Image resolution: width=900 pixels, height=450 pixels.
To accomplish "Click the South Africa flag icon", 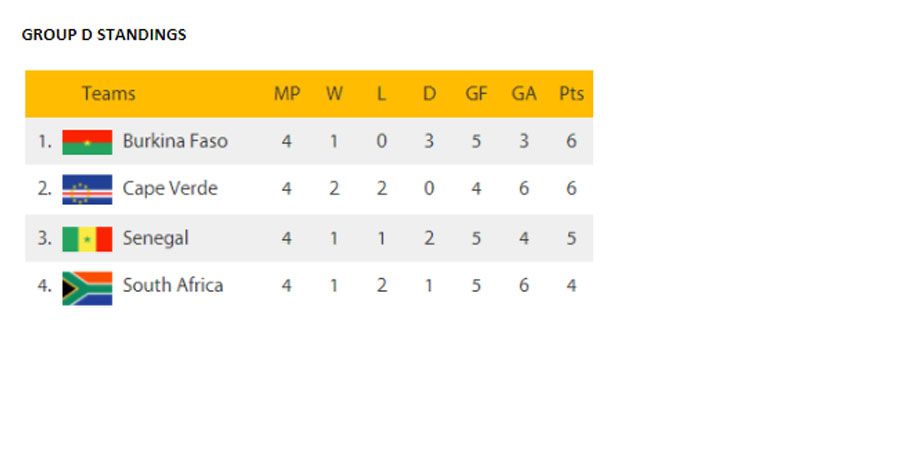I will [87, 286].
